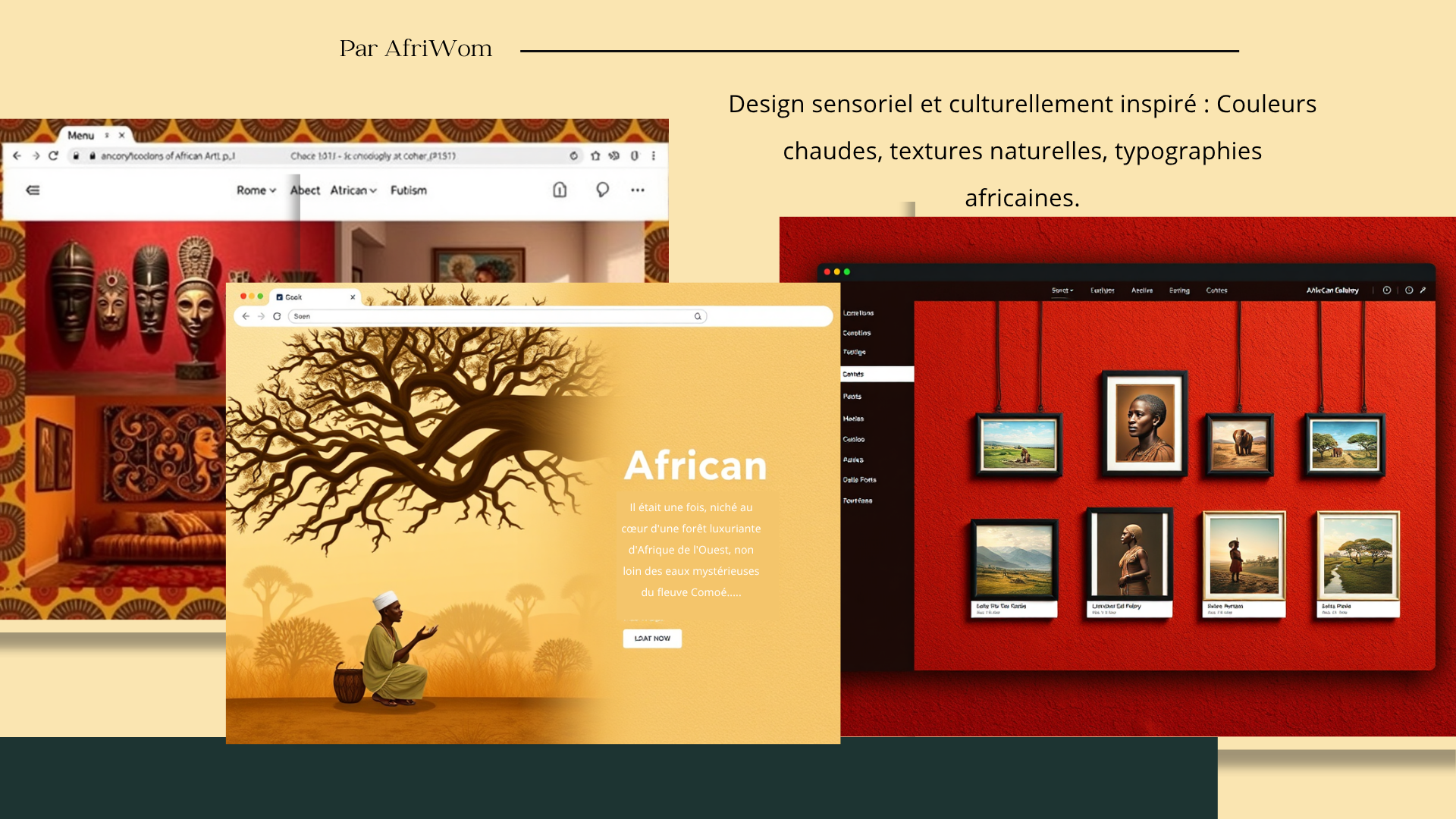The height and width of the screenshot is (819, 1456).
Task: Click the hamburger menu icon left of Rome
Action: [x=33, y=190]
